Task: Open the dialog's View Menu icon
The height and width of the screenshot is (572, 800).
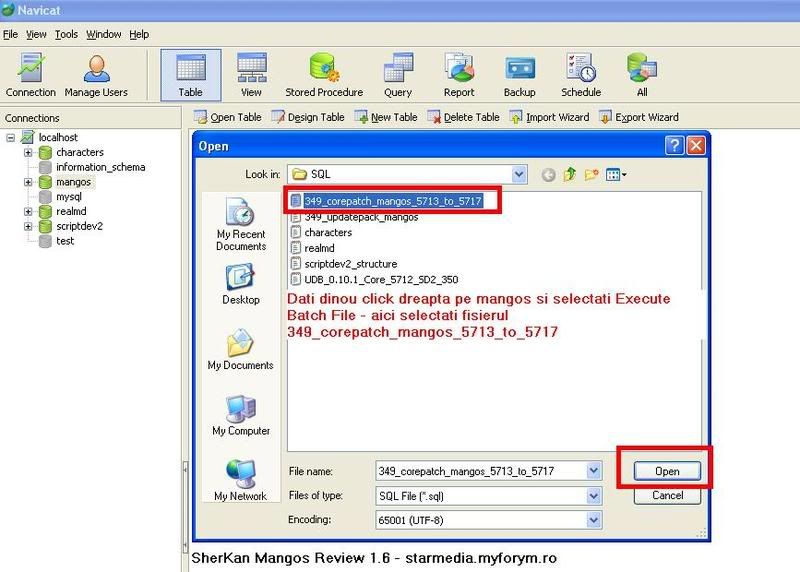Action: pyautogui.click(x=616, y=175)
